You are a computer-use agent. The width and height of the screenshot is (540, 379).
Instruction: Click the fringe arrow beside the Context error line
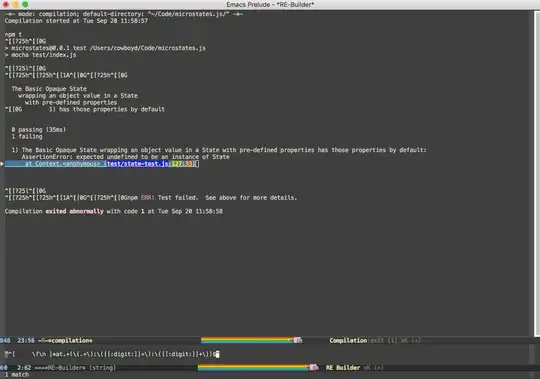click(x=2, y=164)
